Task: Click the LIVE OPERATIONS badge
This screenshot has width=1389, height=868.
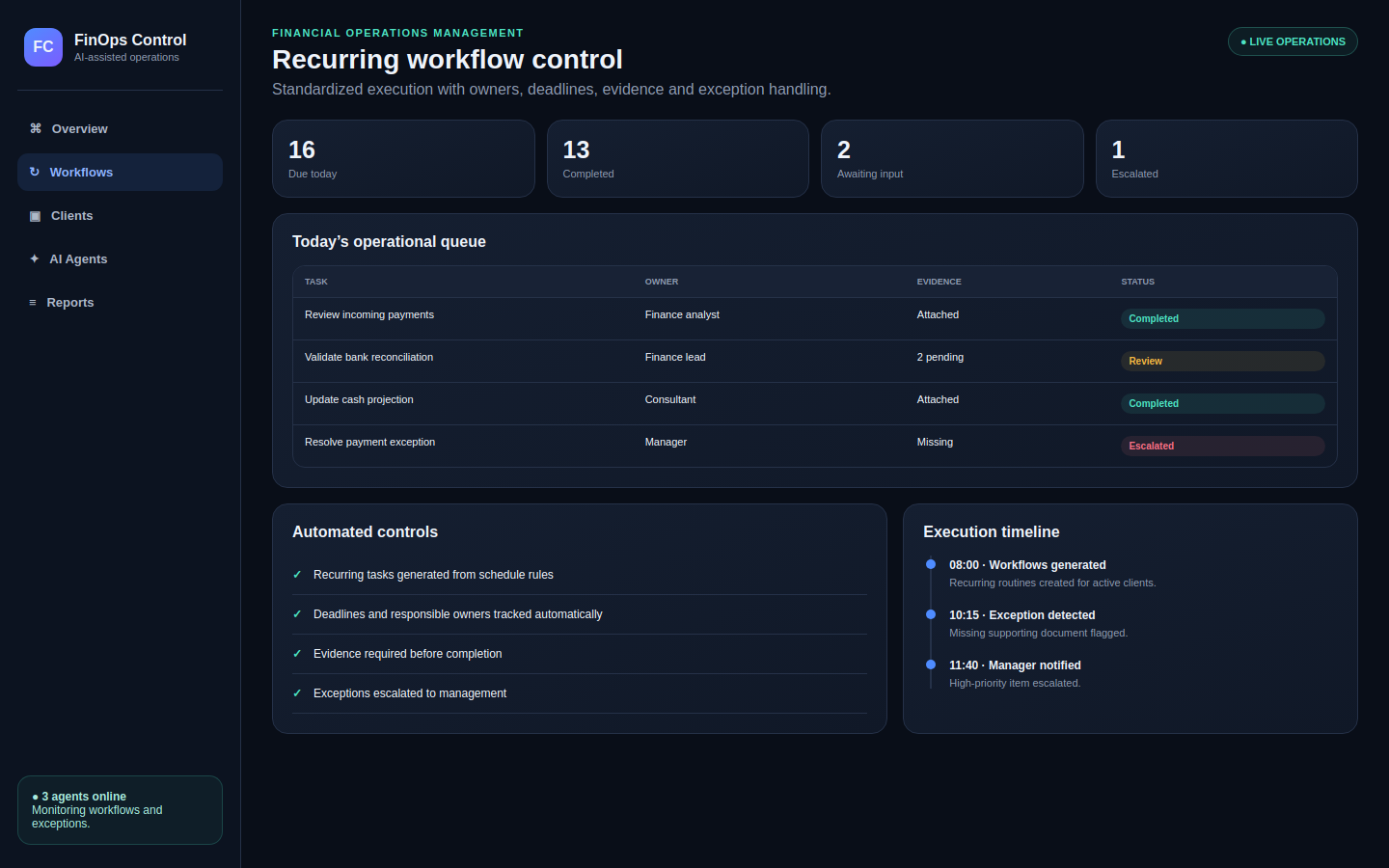Action: (1293, 41)
